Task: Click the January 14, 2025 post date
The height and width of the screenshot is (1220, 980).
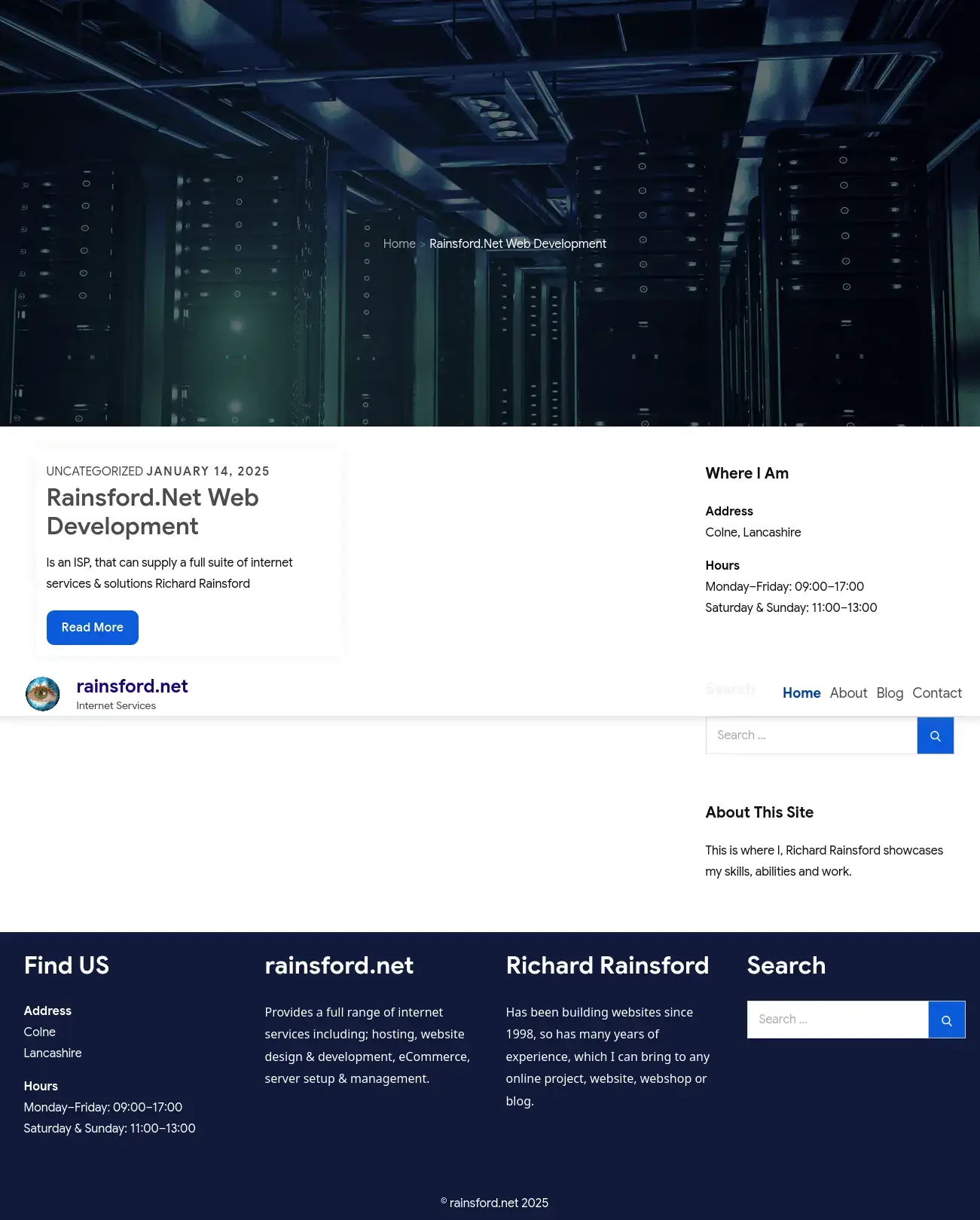Action: pos(208,472)
